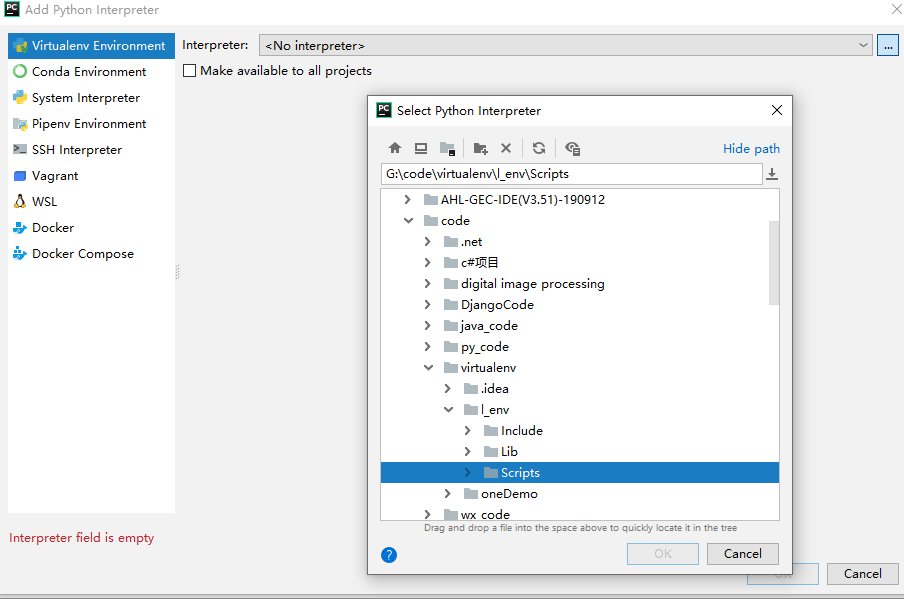
Task: Open the Interpreter dropdown list
Action: 863,45
